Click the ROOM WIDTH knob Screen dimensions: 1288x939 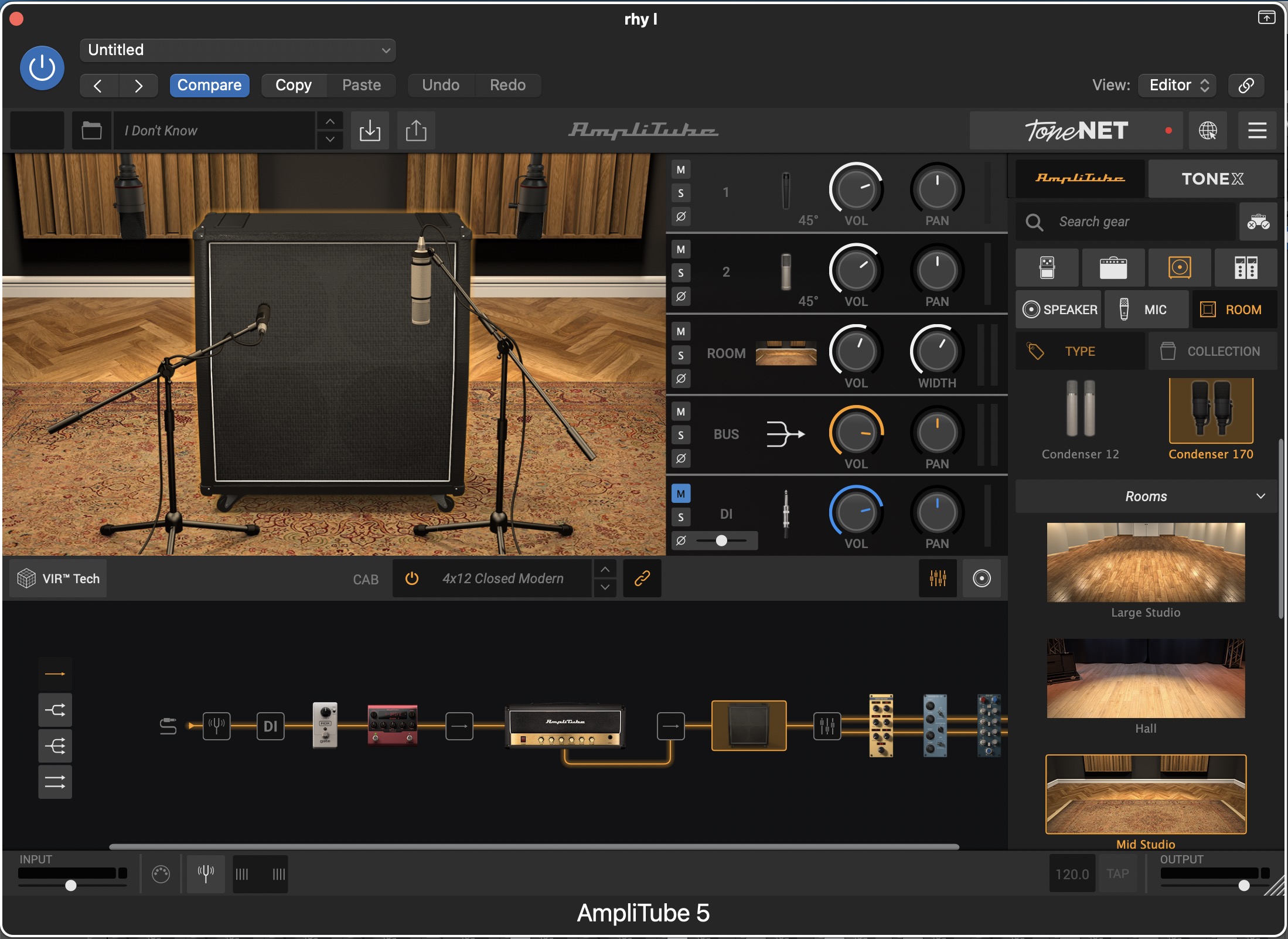[937, 352]
